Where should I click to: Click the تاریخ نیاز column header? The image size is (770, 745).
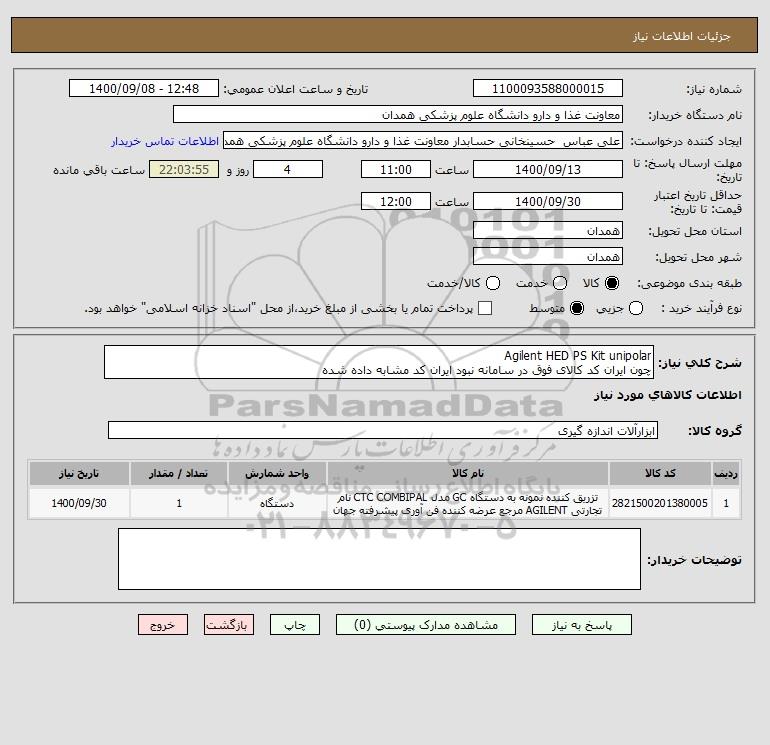[x=79, y=473]
